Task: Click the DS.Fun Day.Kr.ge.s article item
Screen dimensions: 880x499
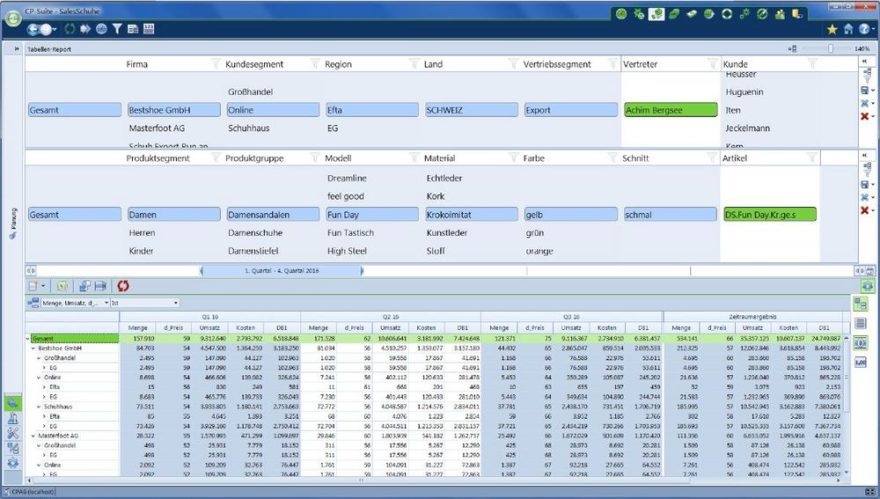Action: click(x=769, y=214)
